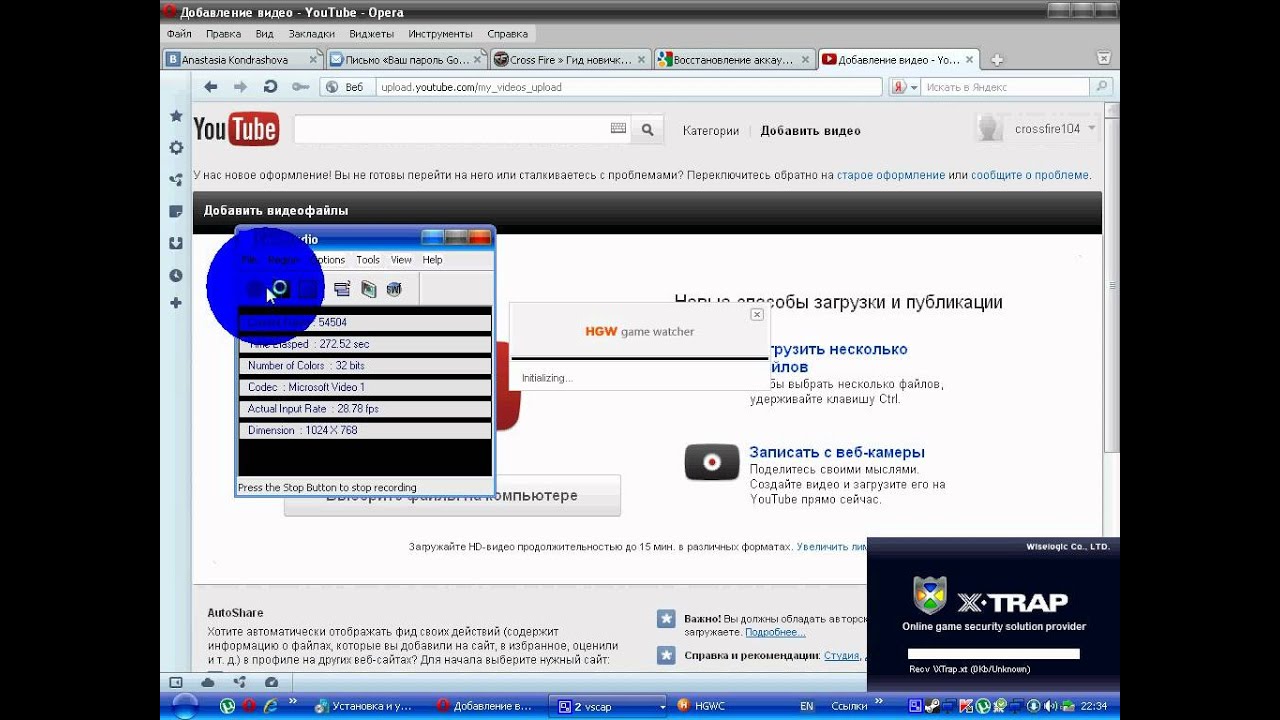Open the Notes panel in sidebar
The height and width of the screenshot is (720, 1280).
coord(176,211)
